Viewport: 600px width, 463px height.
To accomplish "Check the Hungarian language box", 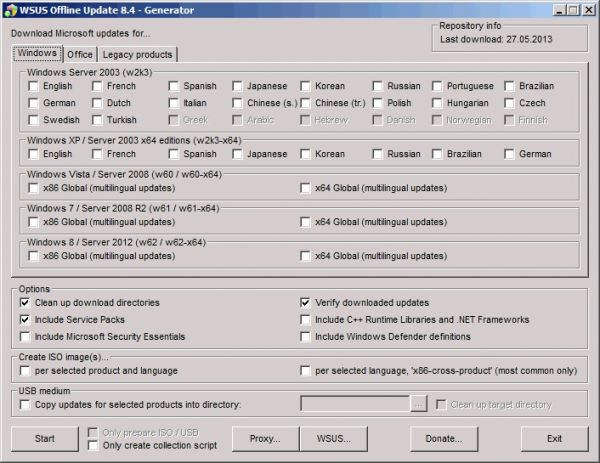I will tap(437, 103).
